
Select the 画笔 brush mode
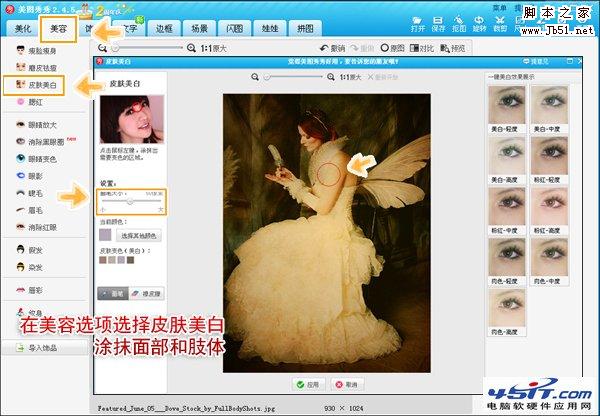tap(113, 294)
